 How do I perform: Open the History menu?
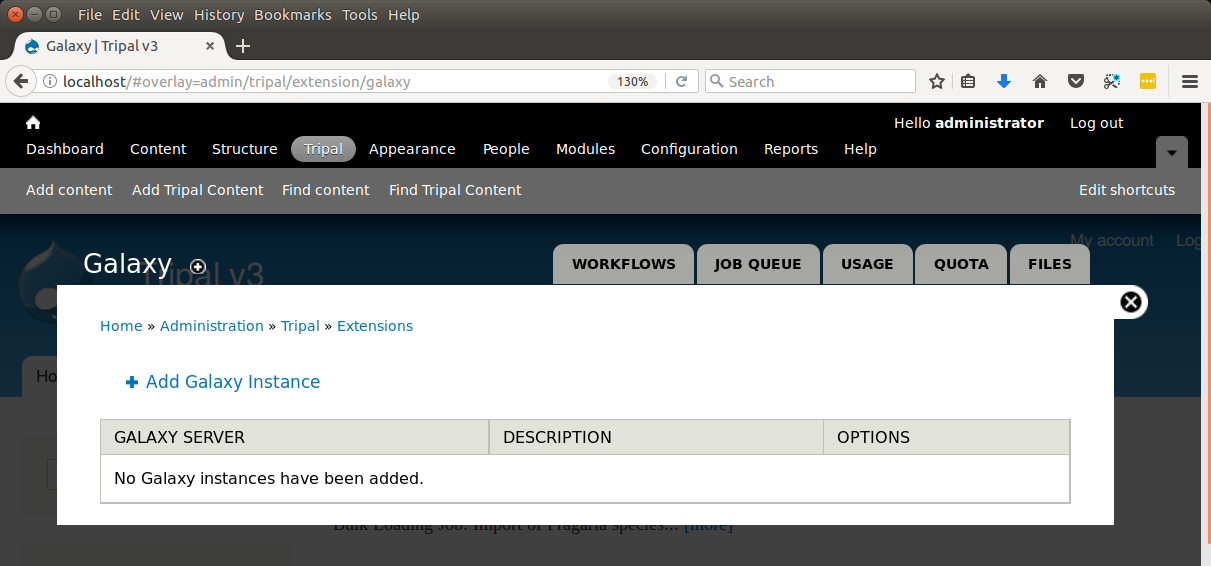(219, 15)
